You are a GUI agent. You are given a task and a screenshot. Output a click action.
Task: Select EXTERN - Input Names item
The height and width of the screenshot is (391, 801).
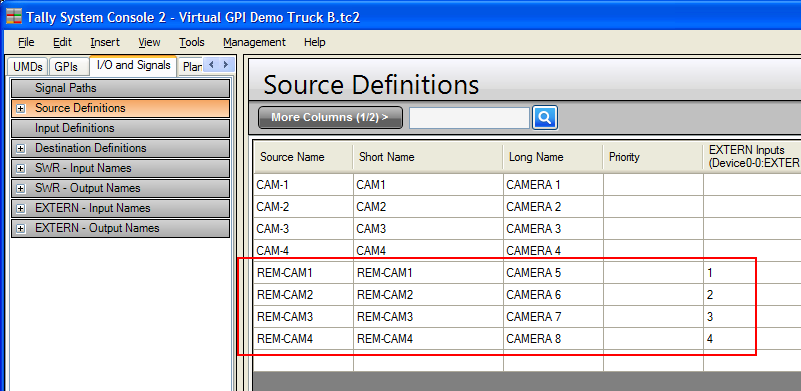click(121, 209)
